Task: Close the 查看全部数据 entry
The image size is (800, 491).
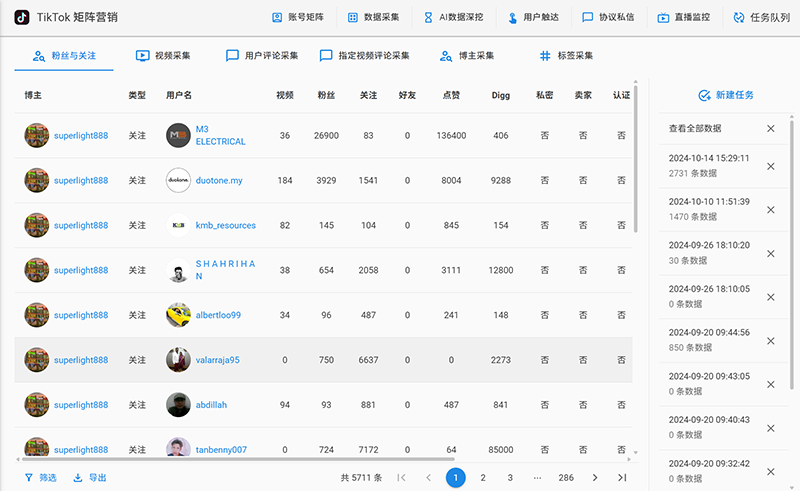Action: tap(770, 128)
